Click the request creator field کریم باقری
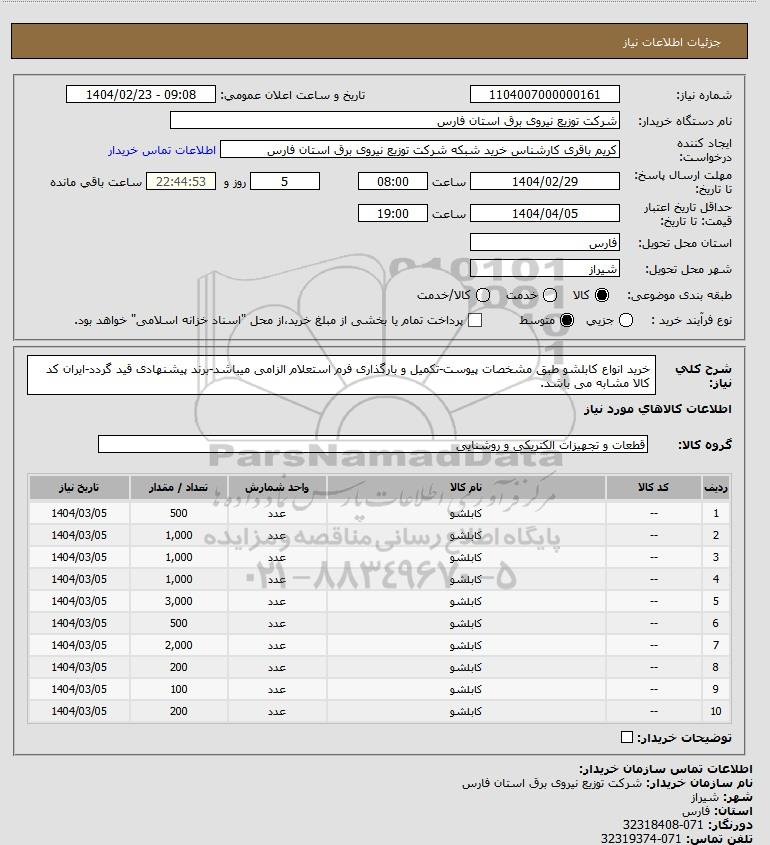The image size is (770, 845). pyautogui.click(x=420, y=150)
